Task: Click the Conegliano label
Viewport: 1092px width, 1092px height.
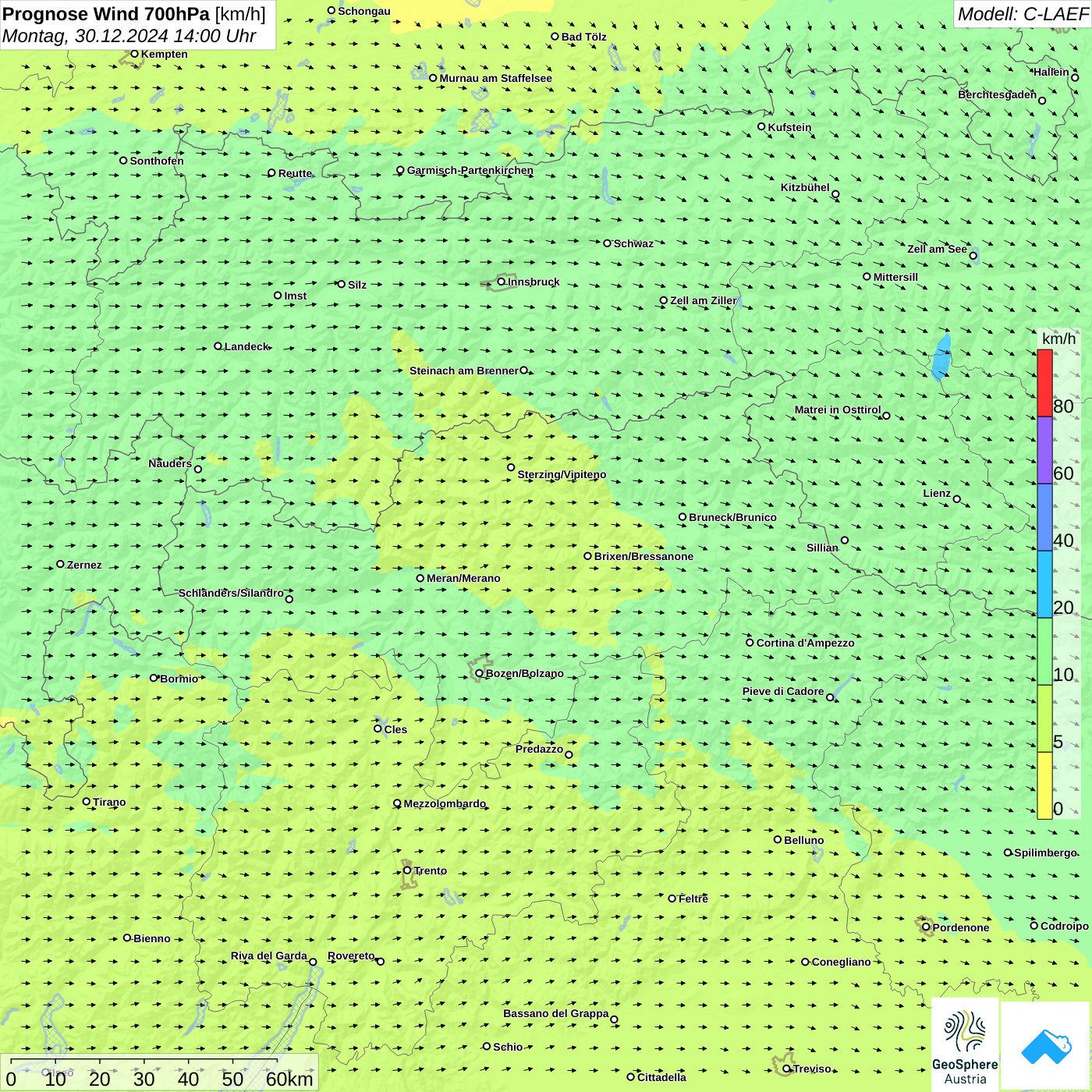Action: pos(841,962)
